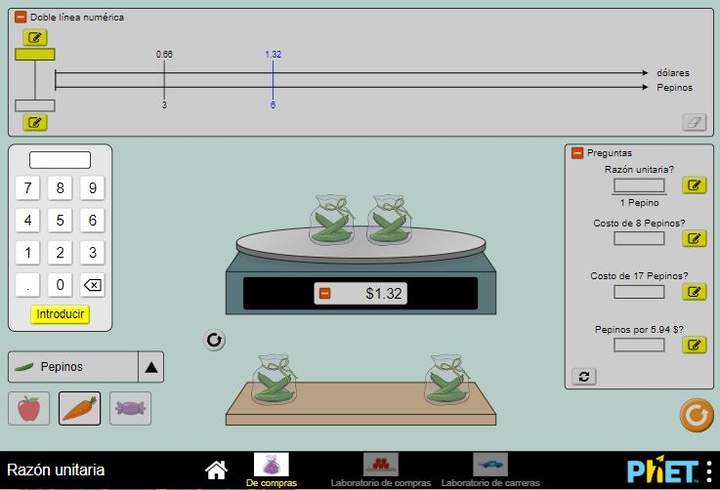Switch to Laboratorio de carreras tab
Image resolution: width=720 pixels, height=490 pixels.
490,469
